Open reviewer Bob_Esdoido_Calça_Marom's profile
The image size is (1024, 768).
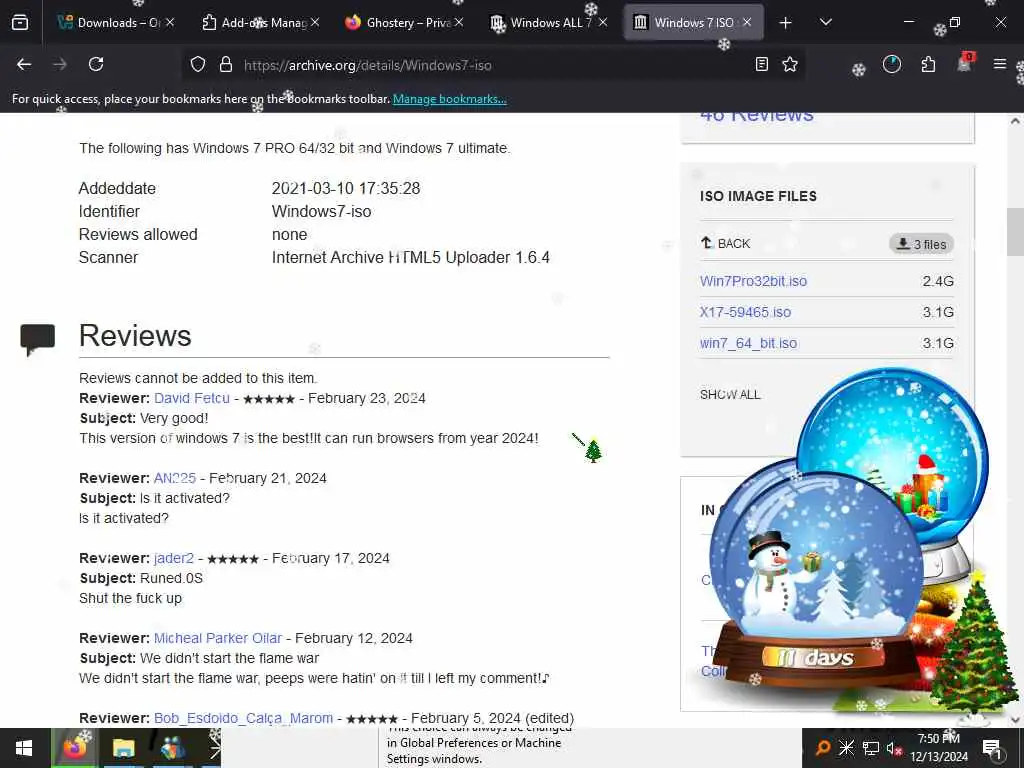[243, 718]
